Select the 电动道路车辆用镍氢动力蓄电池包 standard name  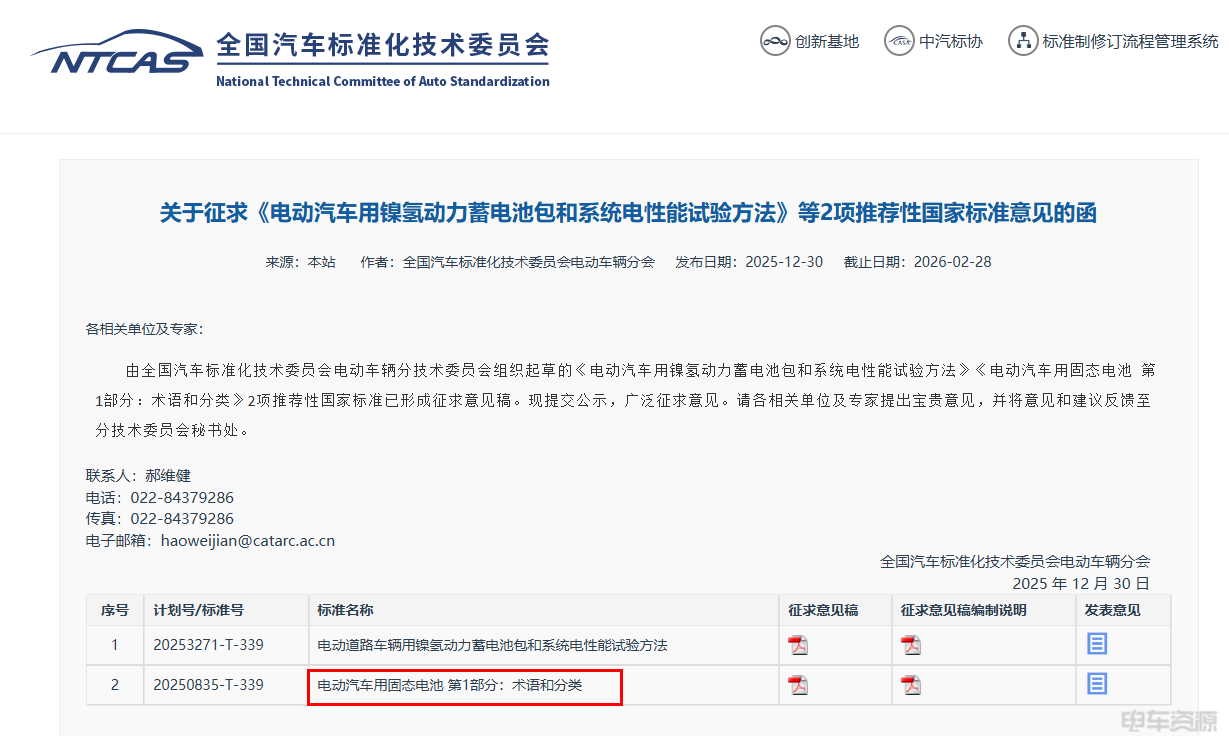coord(492,646)
